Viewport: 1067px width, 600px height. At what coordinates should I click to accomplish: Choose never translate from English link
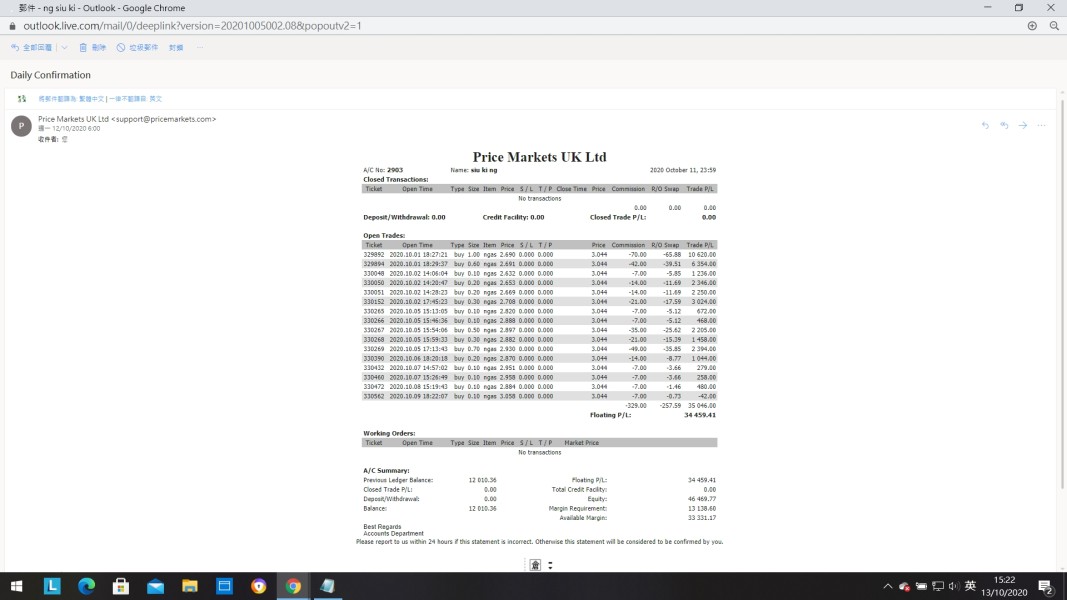(135, 99)
